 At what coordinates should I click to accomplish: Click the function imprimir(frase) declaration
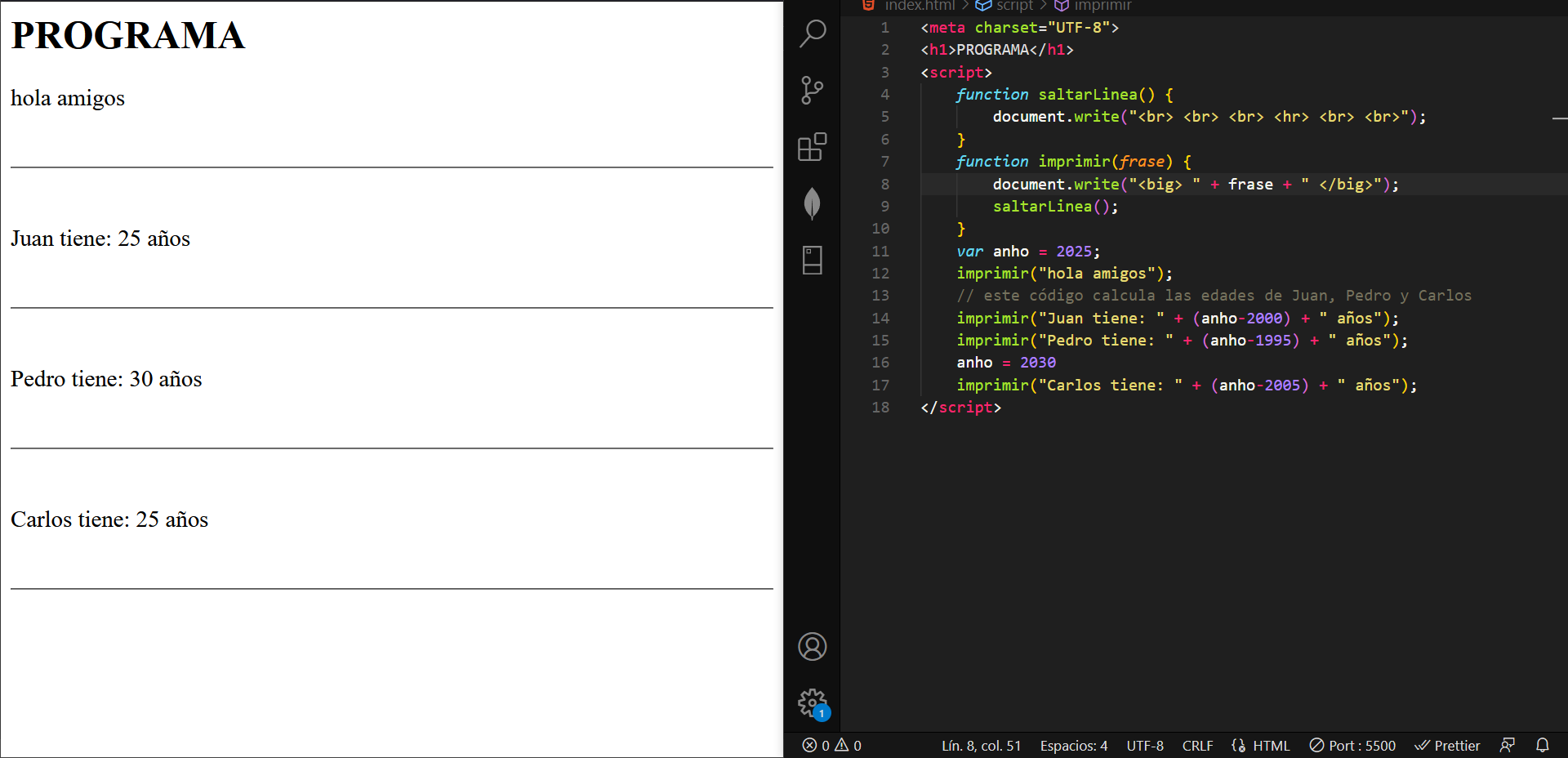pos(1074,162)
